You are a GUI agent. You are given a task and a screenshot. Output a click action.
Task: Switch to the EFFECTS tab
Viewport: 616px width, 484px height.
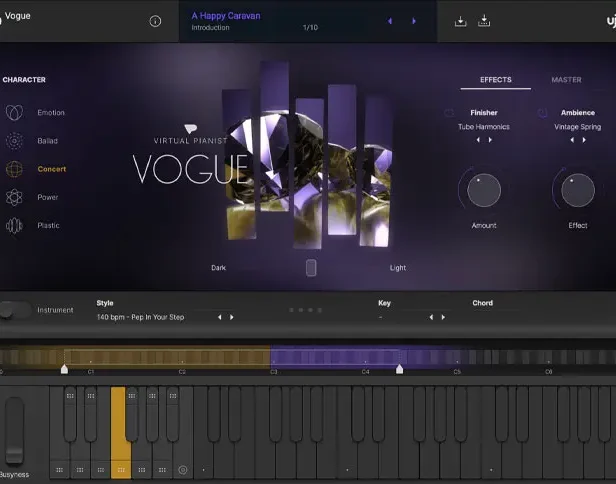tap(496, 80)
